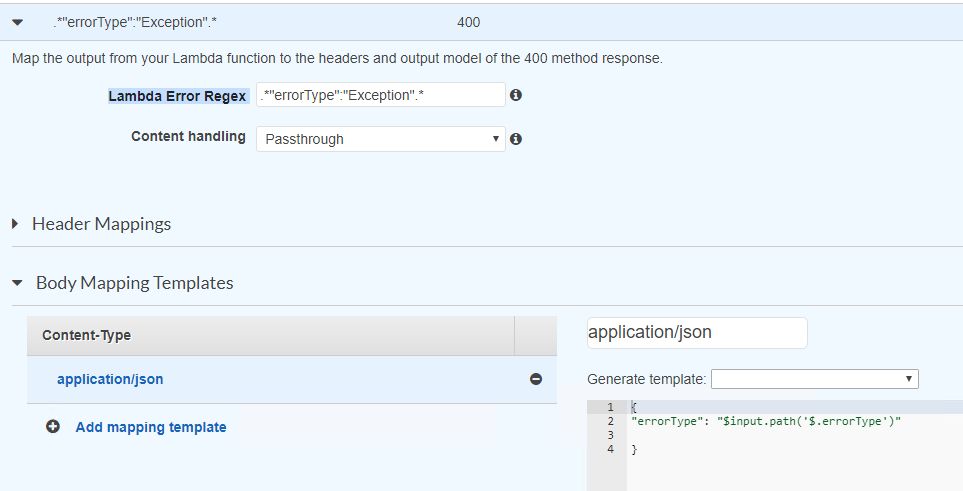The height and width of the screenshot is (491, 963).
Task: Click info icon beside Lambda Error Regex
Action: [516, 95]
